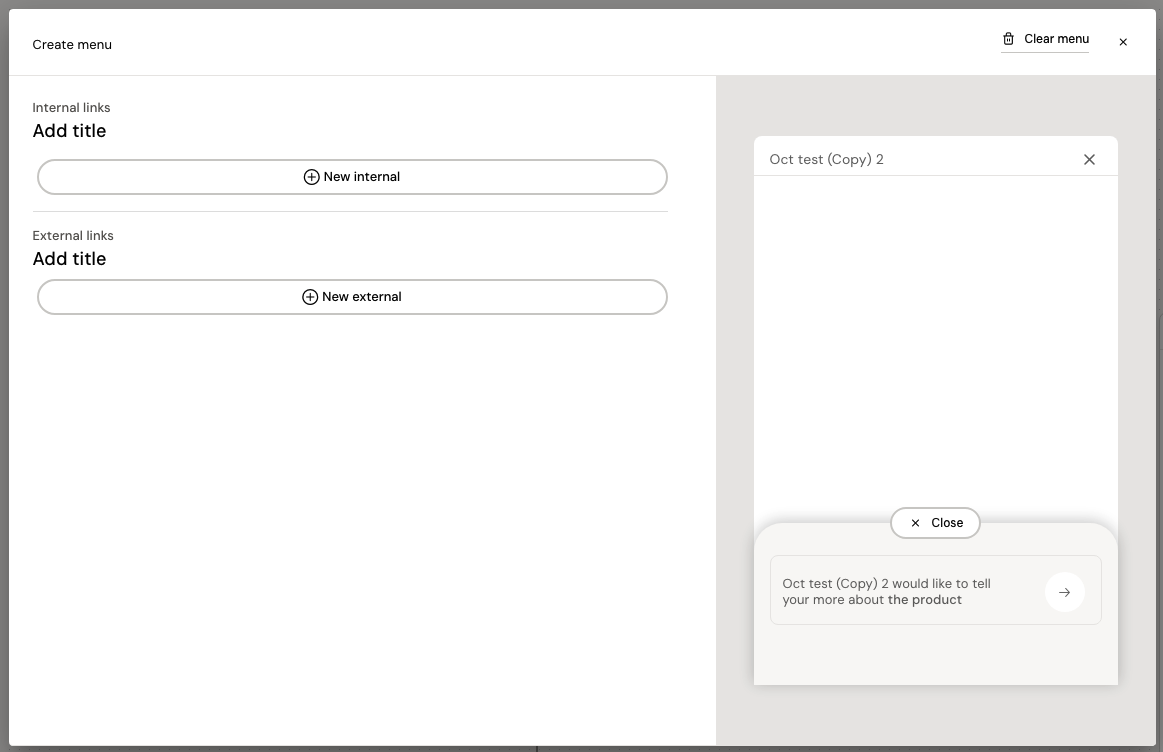The width and height of the screenshot is (1163, 752).
Task: Select the Internal links section label
Action: click(x=71, y=108)
